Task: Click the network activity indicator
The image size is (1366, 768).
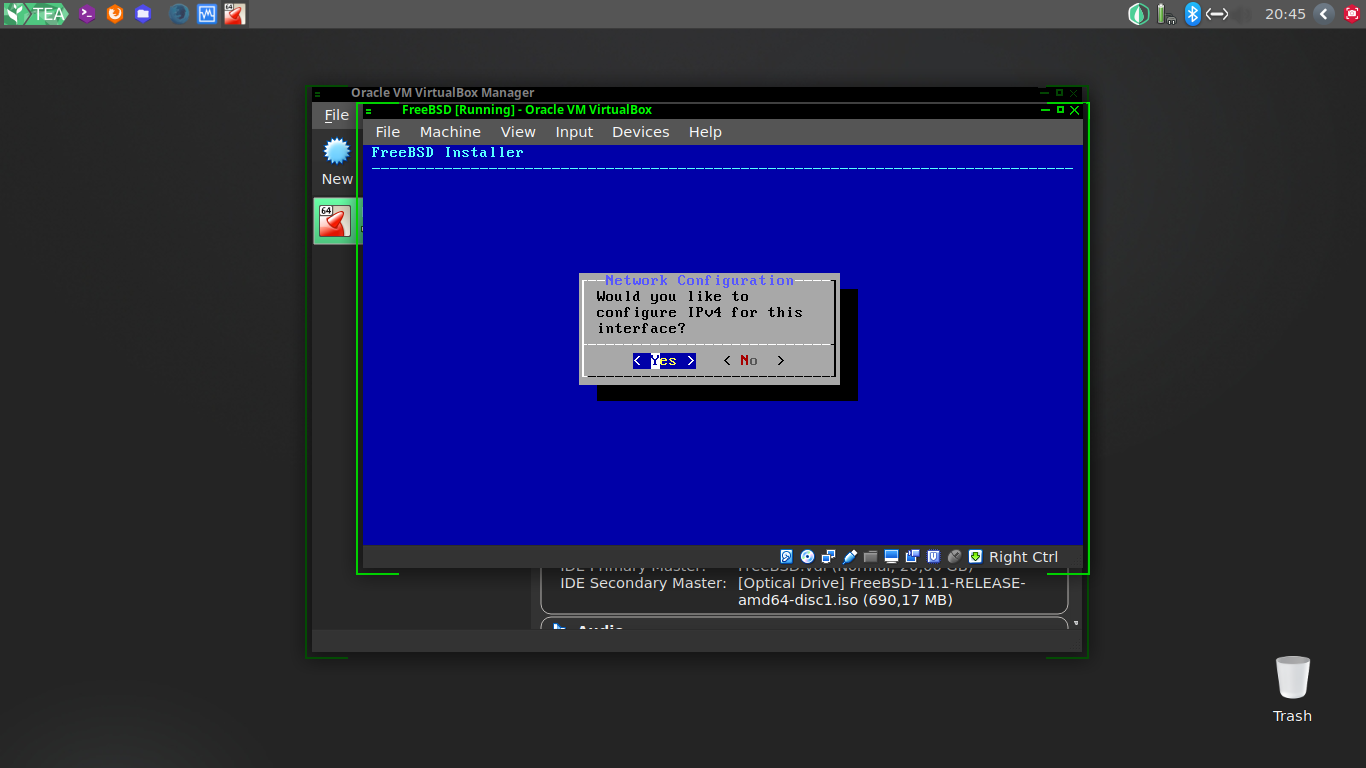Action: click(829, 557)
